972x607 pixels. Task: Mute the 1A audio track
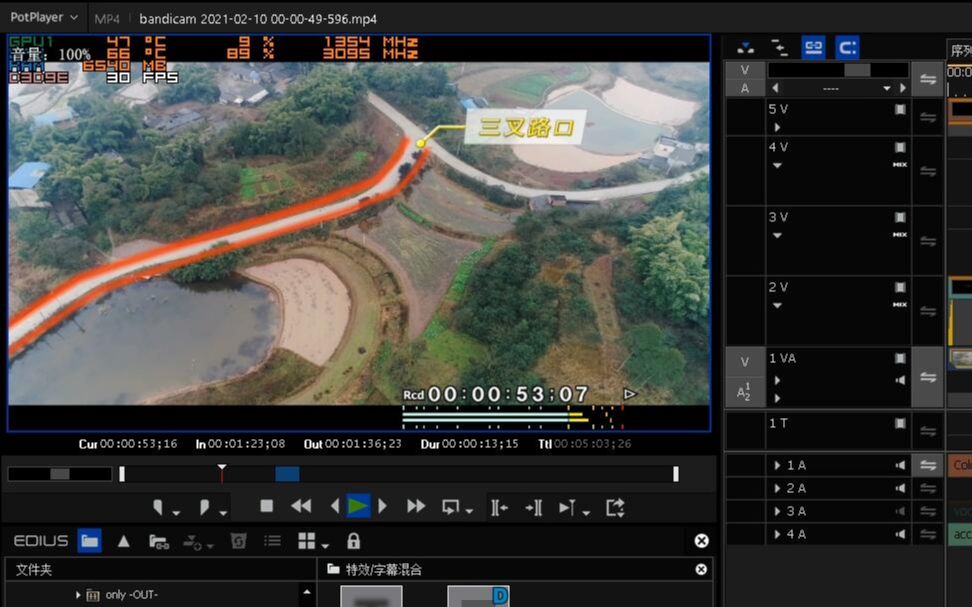tap(900, 465)
